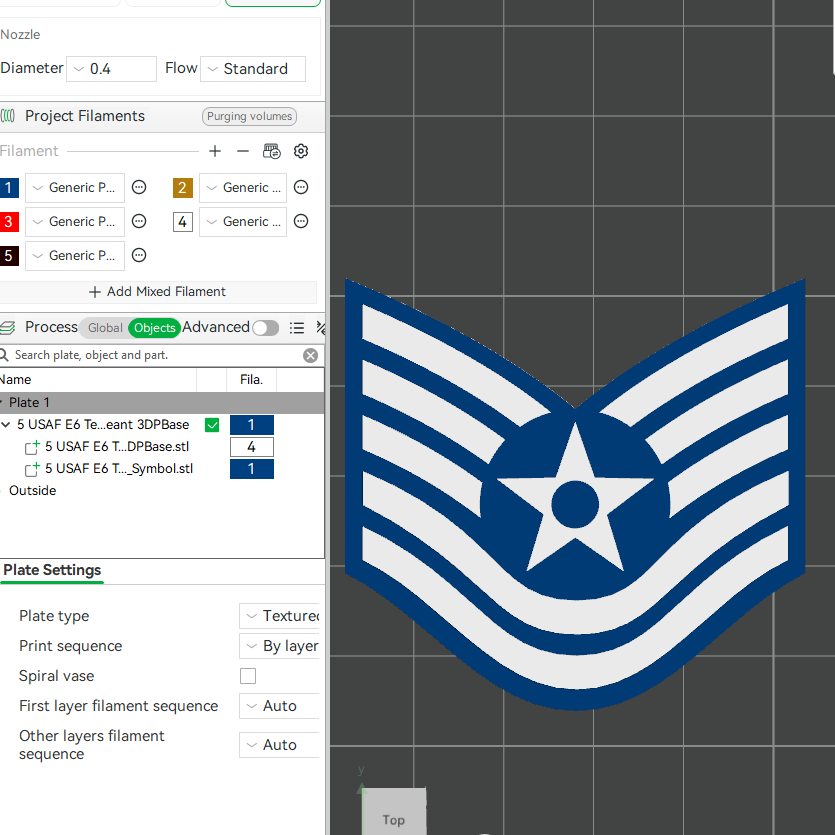Click the chevron insignia model on plate
The width and height of the screenshot is (835, 835).
575,494
